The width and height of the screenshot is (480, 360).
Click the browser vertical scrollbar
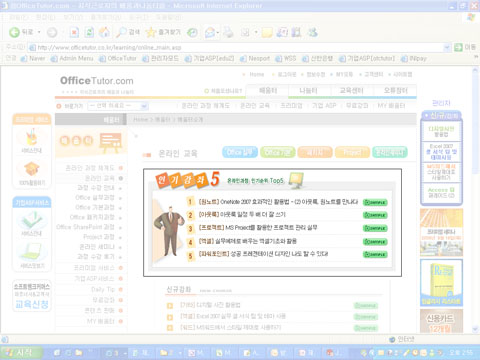(x=476, y=200)
